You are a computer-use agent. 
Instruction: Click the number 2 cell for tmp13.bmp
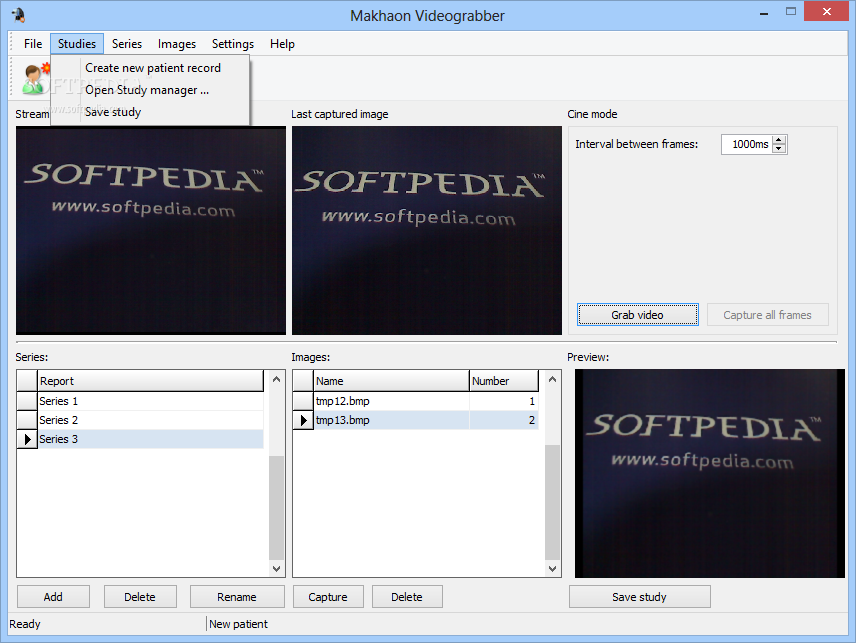point(504,420)
